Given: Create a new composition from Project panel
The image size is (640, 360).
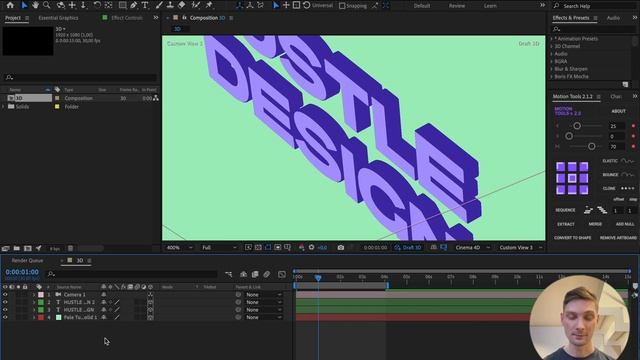Looking at the screenshot, I should click(28, 248).
